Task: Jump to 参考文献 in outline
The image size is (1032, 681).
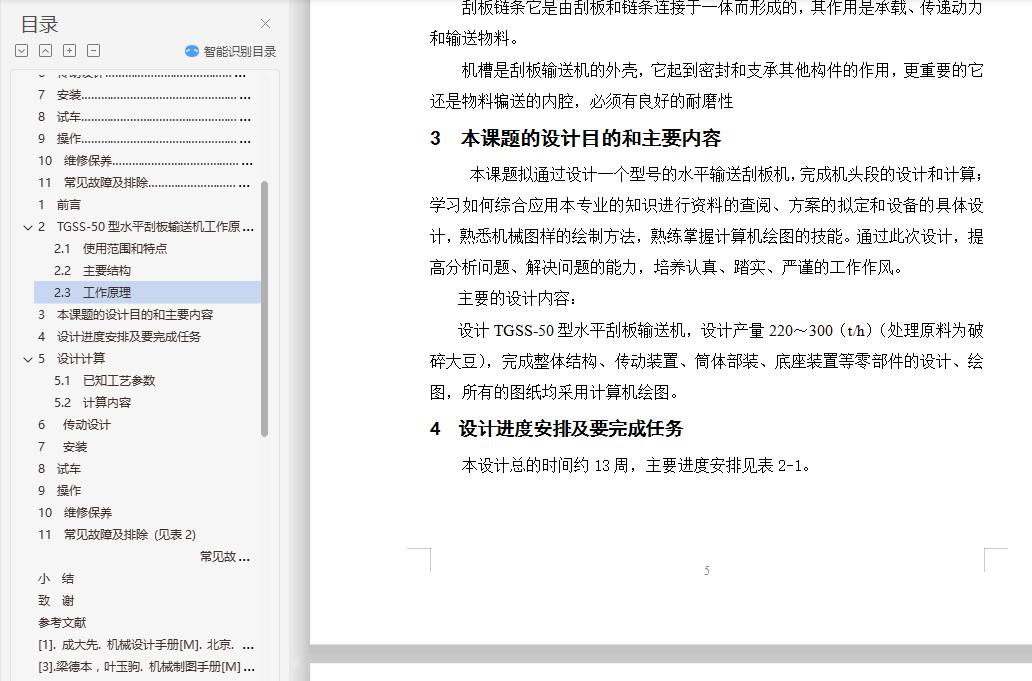Action: [x=62, y=622]
